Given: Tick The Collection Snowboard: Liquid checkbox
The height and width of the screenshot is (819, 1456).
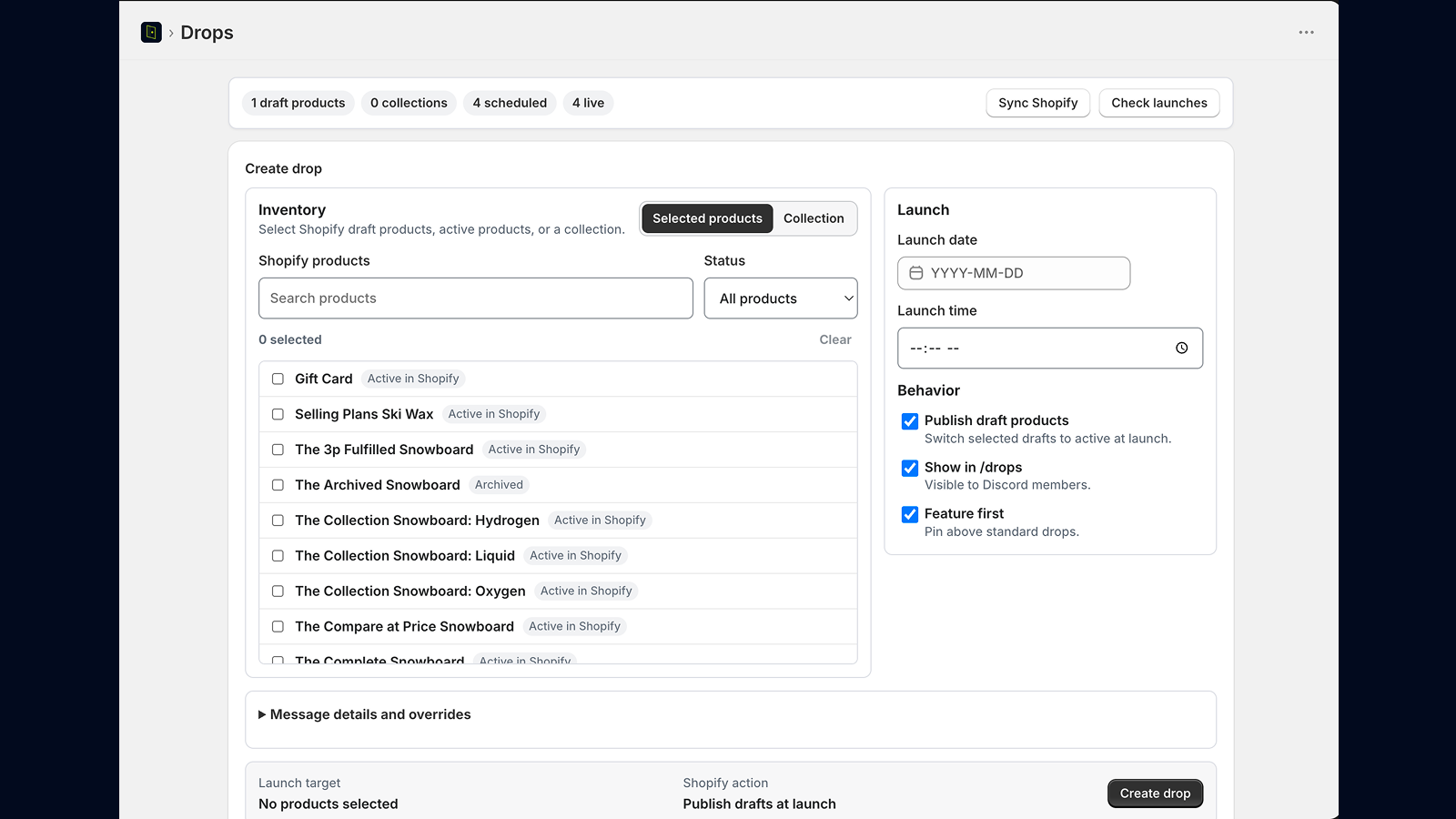Looking at the screenshot, I should (x=278, y=556).
